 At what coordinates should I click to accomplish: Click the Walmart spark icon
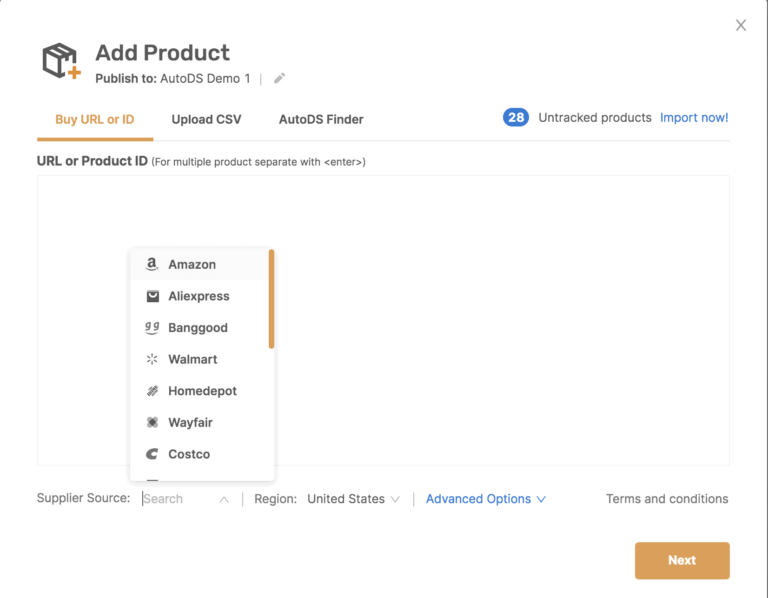pos(152,359)
